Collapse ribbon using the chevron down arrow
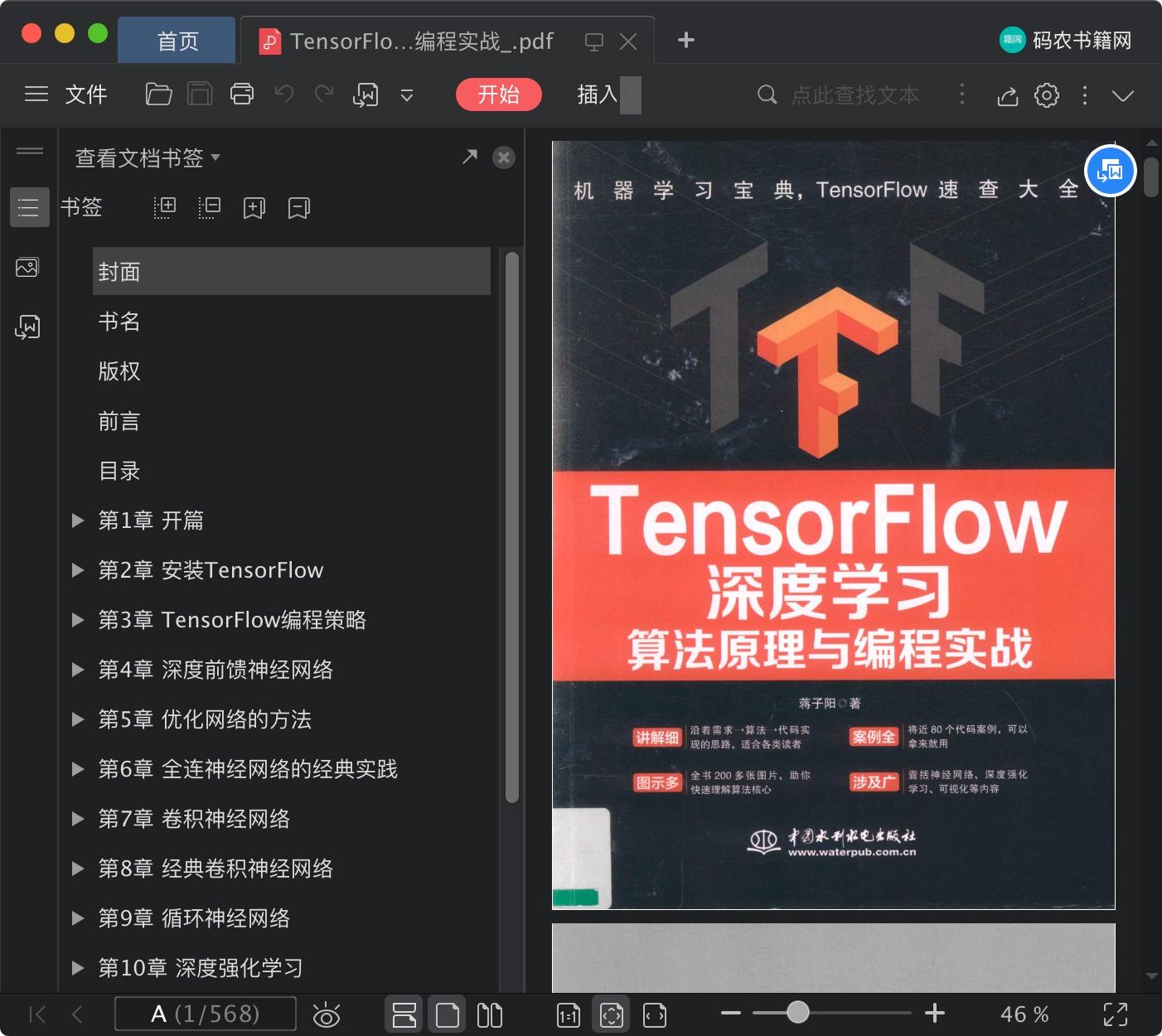1162x1036 pixels. coord(1123,96)
